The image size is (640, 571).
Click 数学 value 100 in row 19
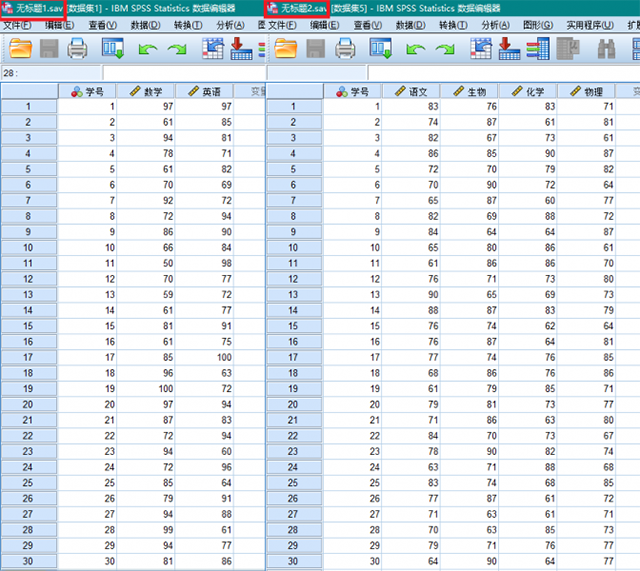pos(146,389)
